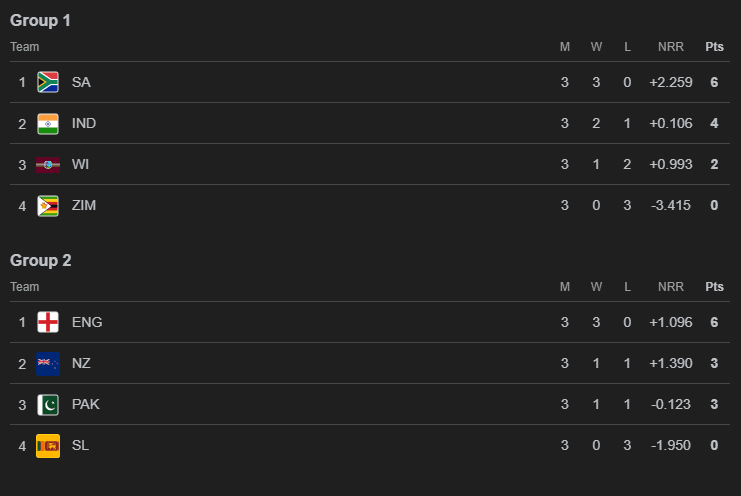Click the Team column header in Group 1
741x496 pixels.
click(25, 47)
